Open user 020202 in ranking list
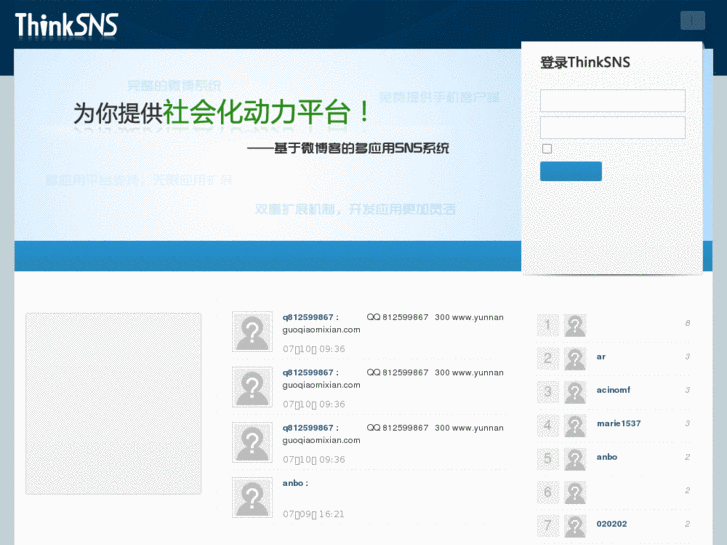Screen dimensions: 727x545 612,524
